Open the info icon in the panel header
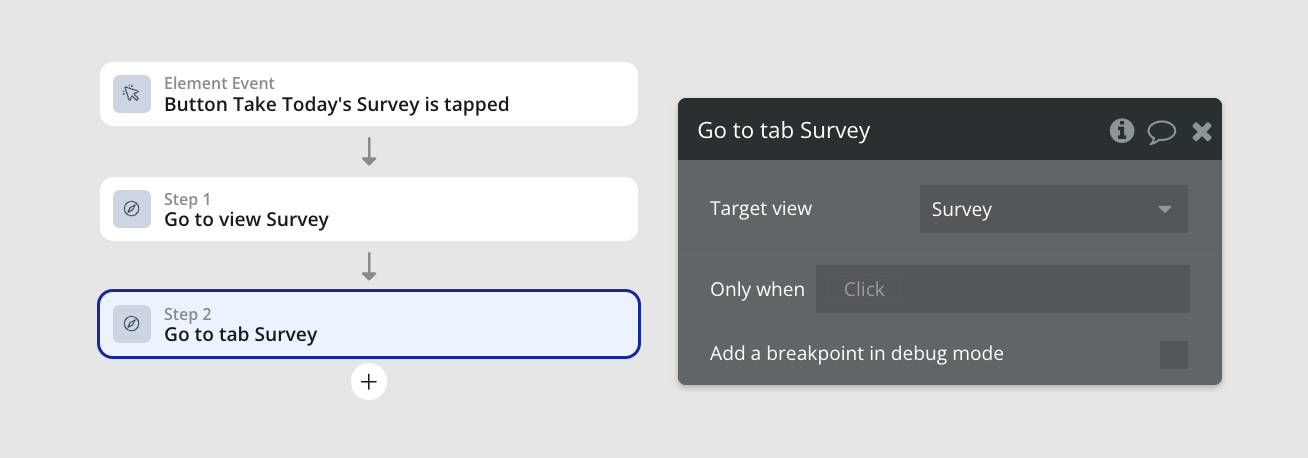Viewport: 1308px width, 458px height. click(x=1122, y=130)
